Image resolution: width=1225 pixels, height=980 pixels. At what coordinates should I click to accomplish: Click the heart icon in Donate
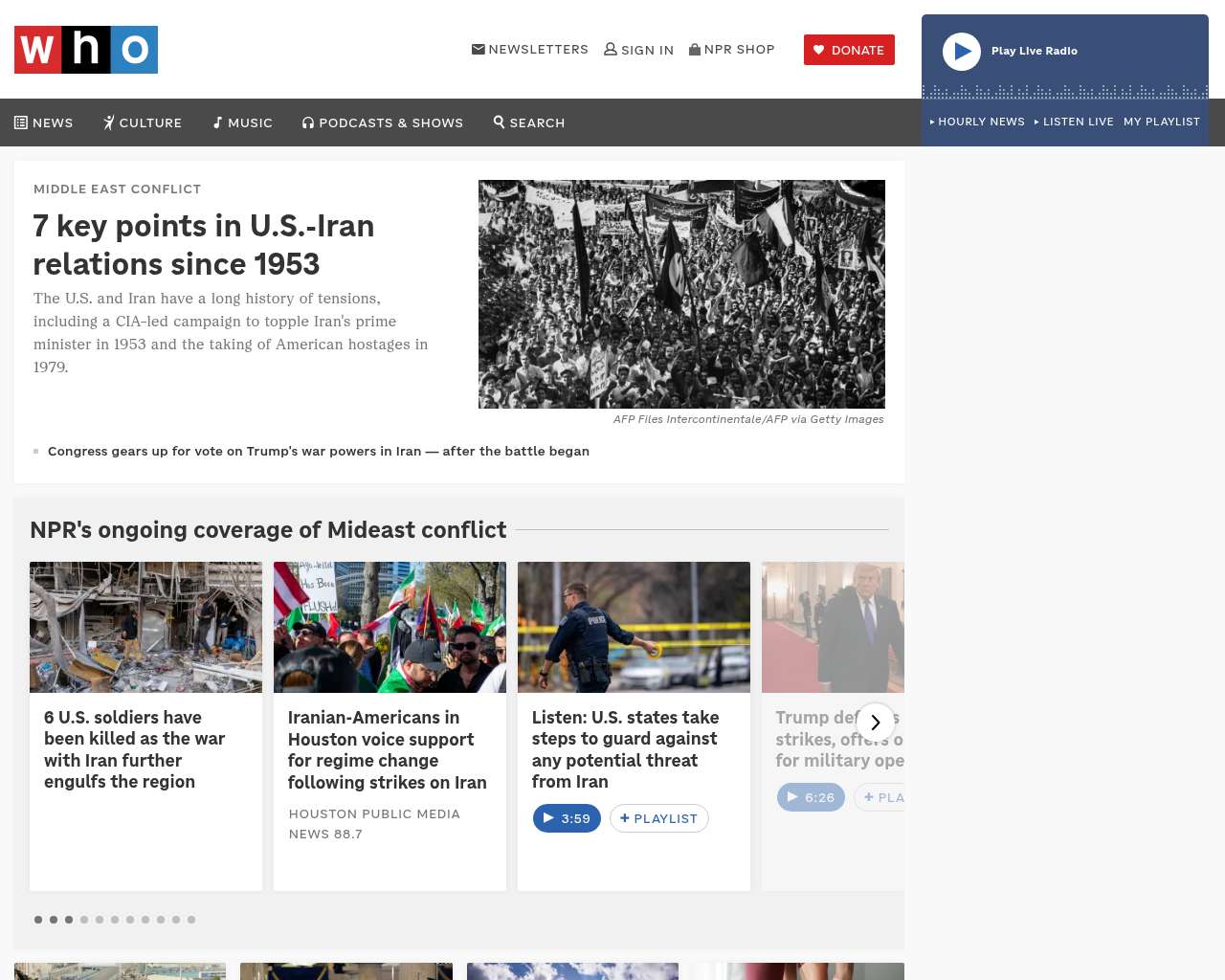pos(819,50)
